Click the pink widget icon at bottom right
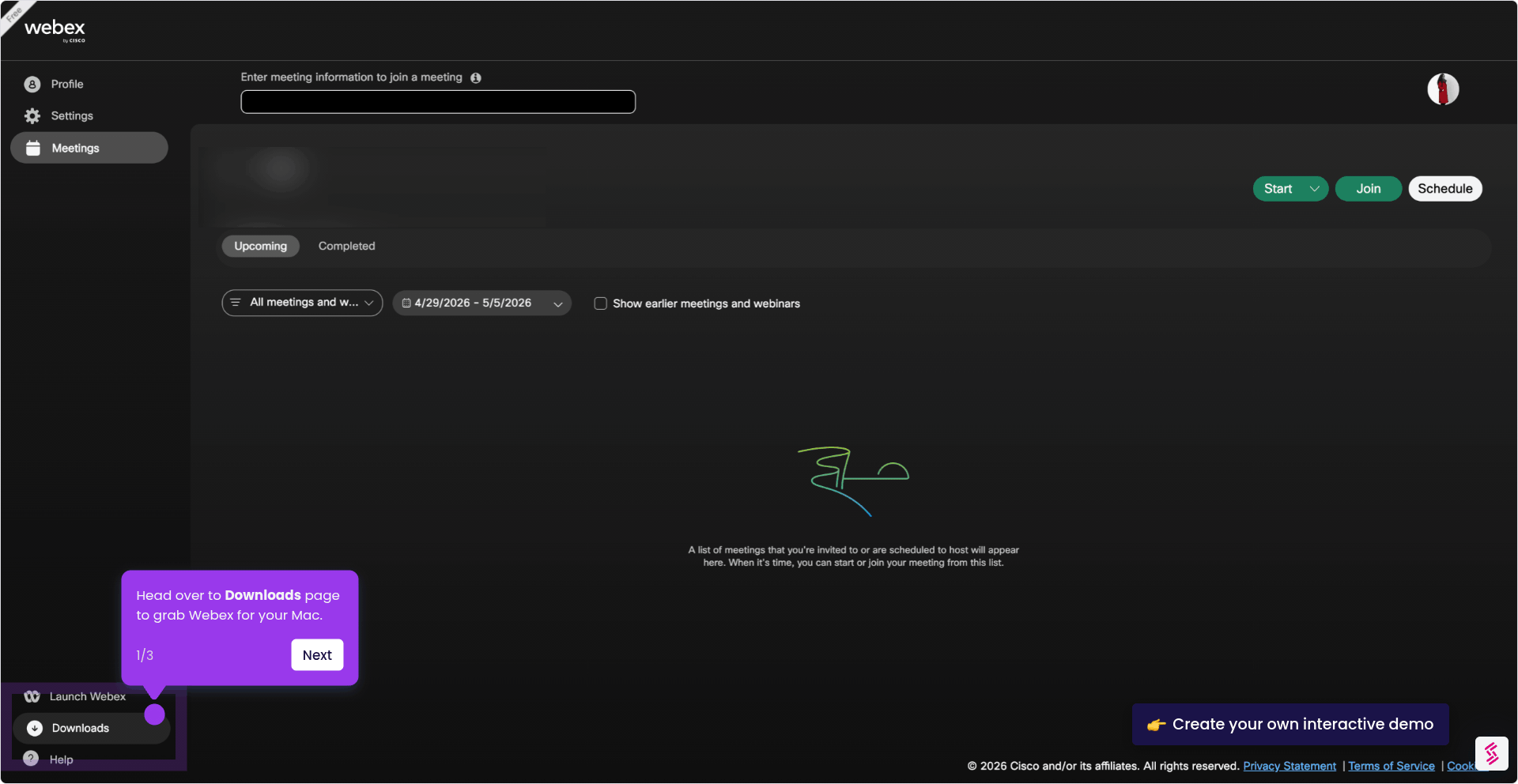Viewport: 1518px width, 784px height. click(1491, 753)
